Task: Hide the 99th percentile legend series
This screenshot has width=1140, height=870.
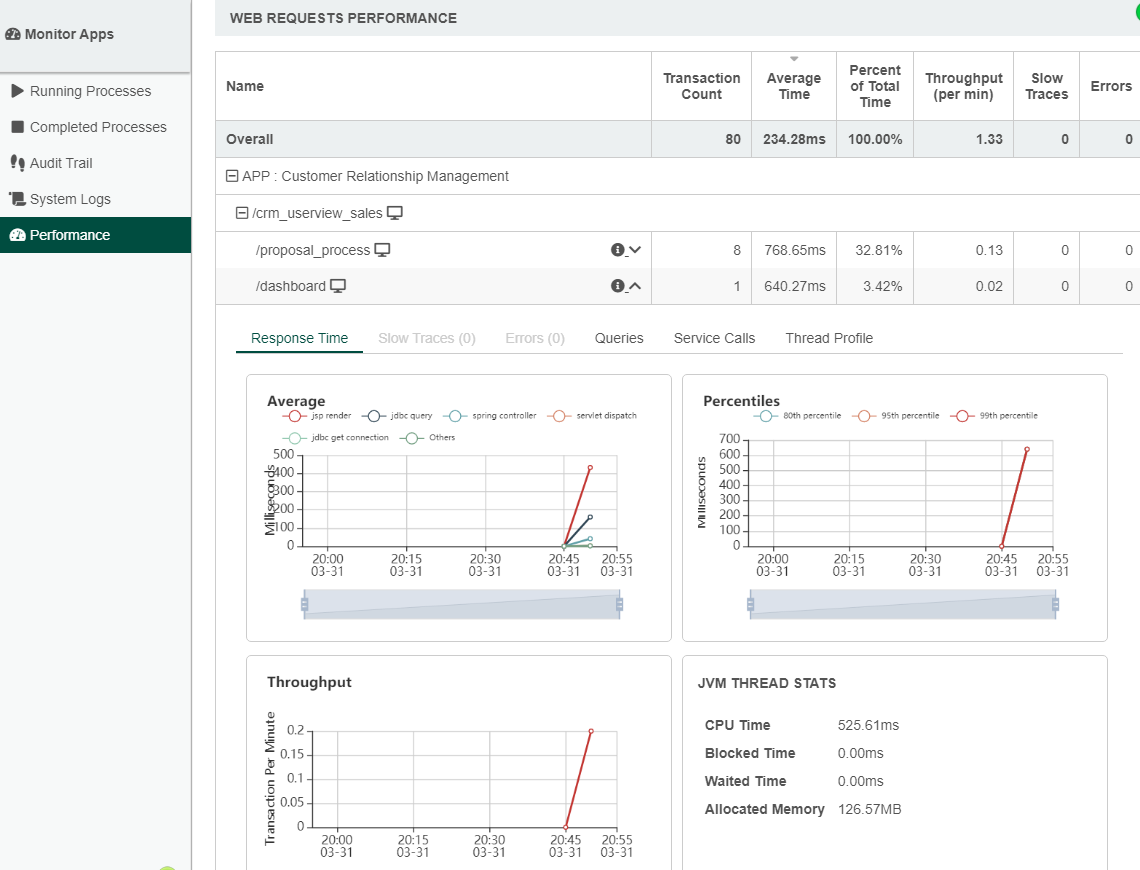Action: (964, 416)
